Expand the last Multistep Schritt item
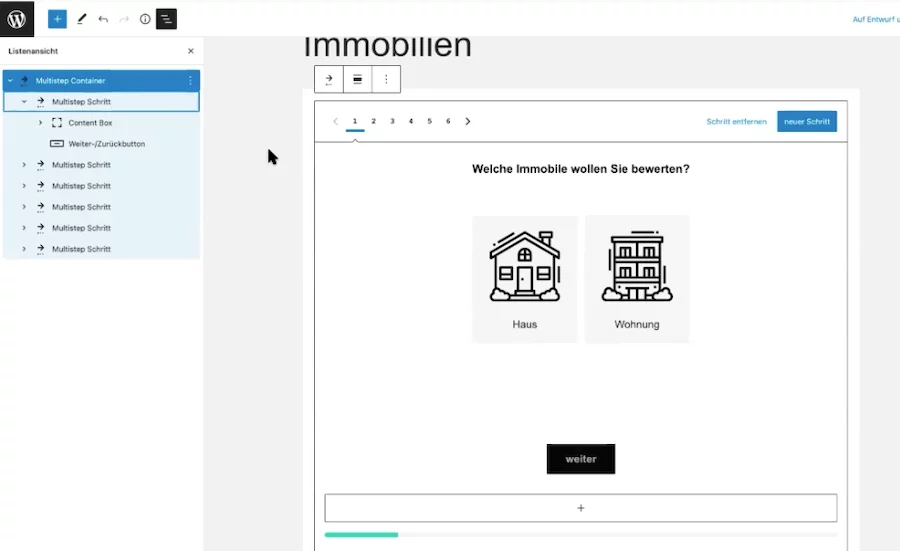 point(24,249)
